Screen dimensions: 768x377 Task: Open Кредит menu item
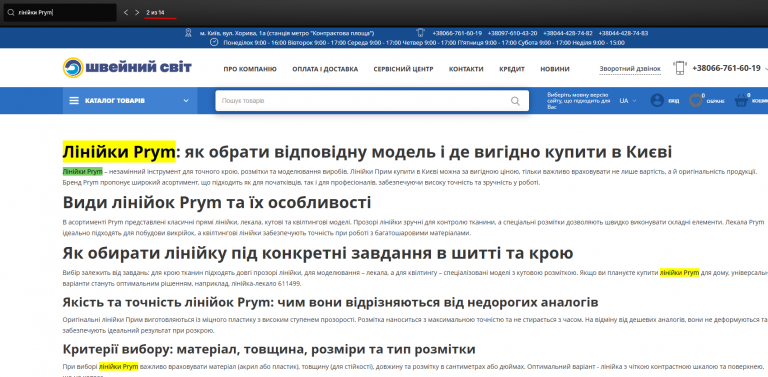click(512, 69)
